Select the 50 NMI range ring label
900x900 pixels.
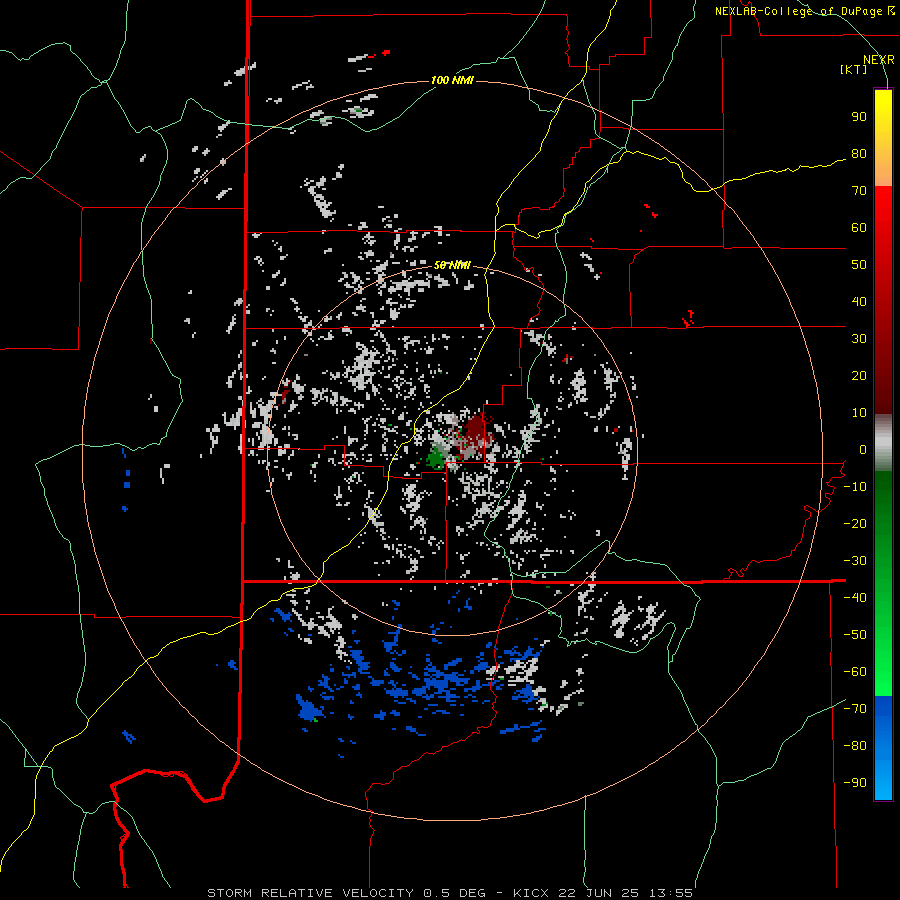click(x=452, y=265)
